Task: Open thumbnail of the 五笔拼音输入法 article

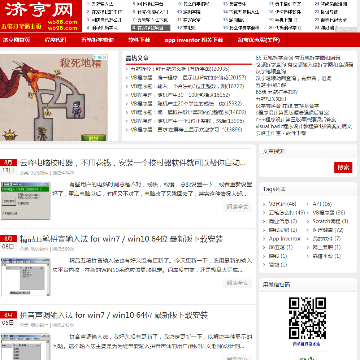Action: pos(25,277)
